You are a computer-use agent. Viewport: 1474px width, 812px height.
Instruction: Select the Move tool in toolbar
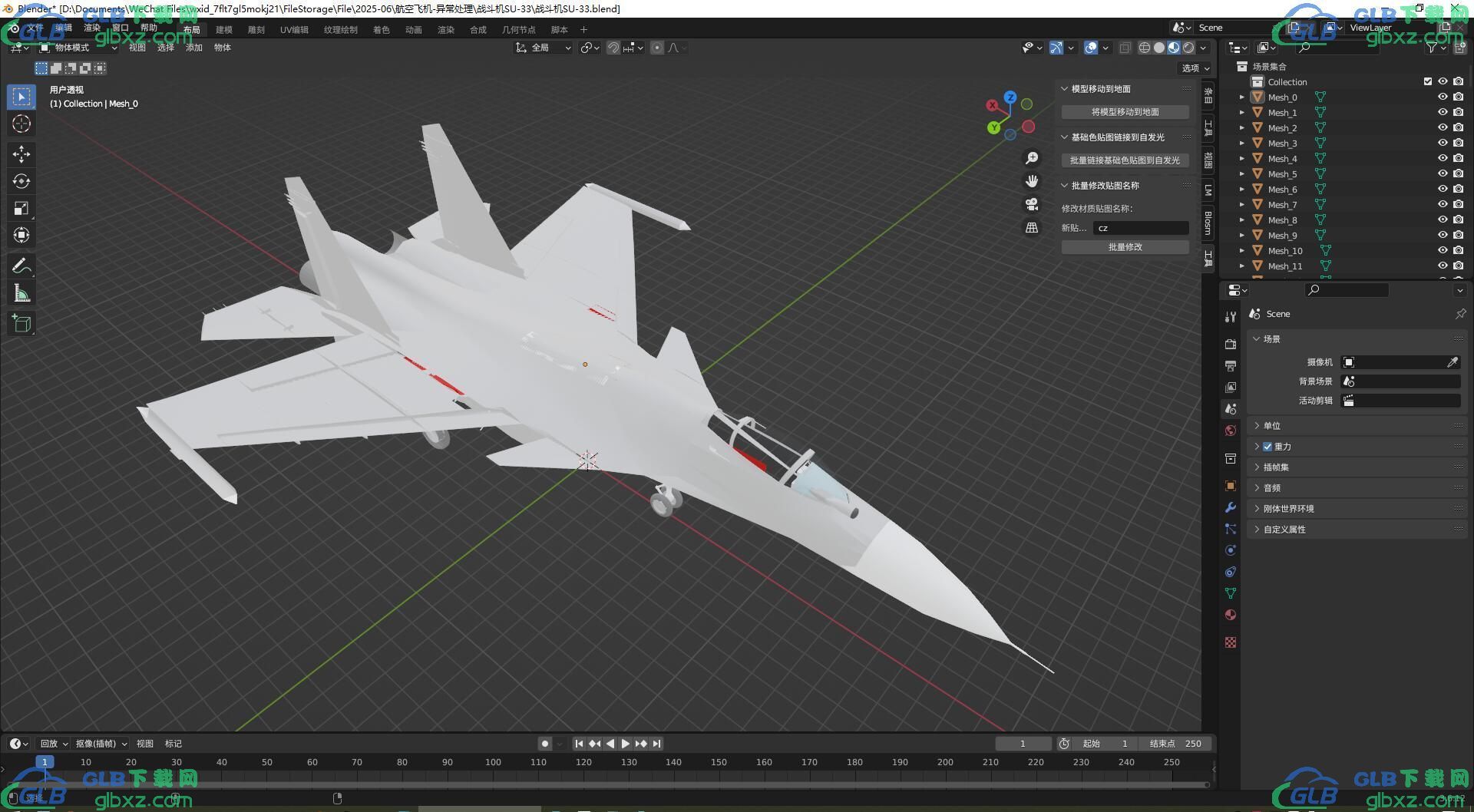tap(21, 154)
